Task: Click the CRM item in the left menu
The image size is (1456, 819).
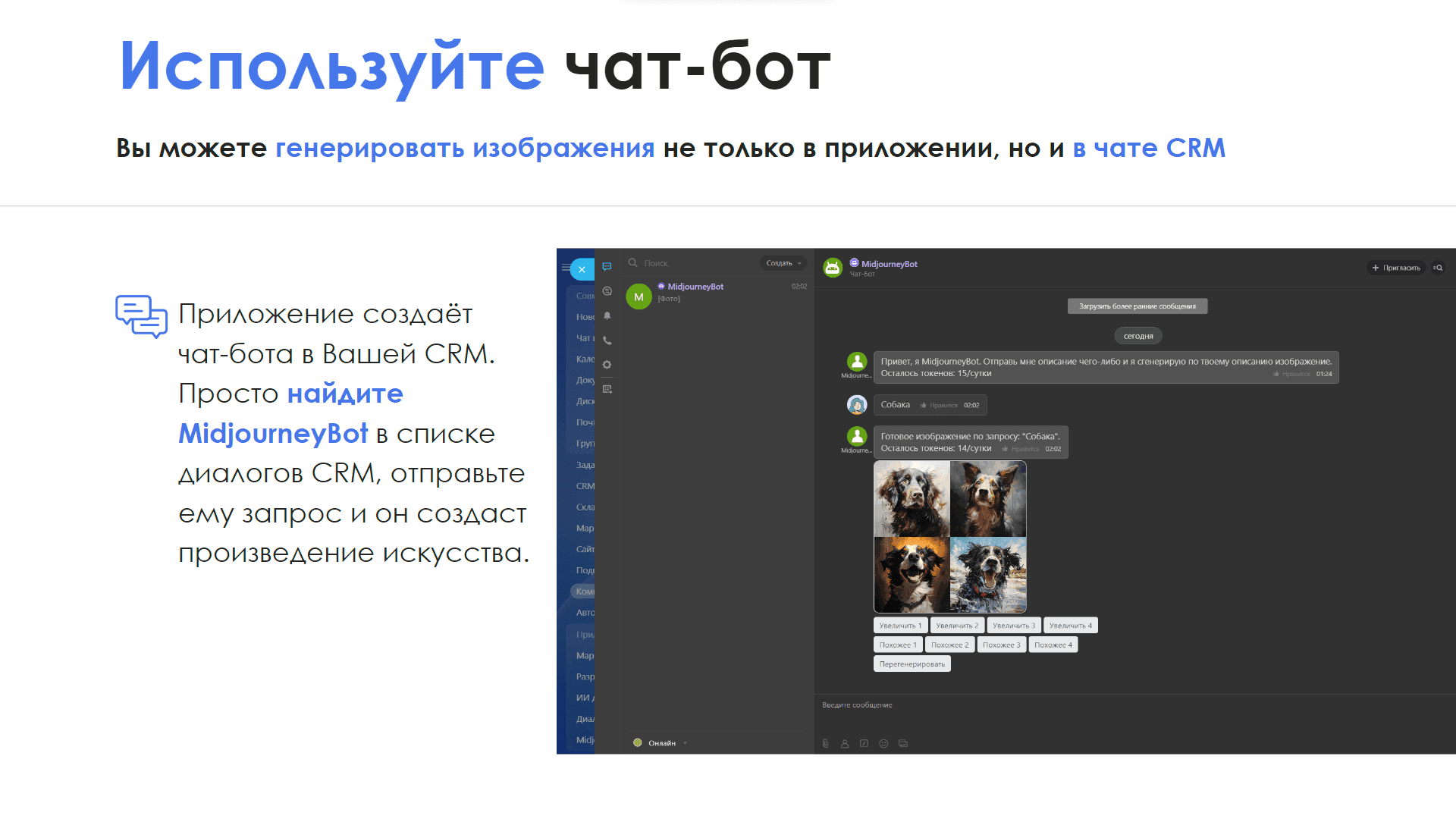Action: [585, 486]
